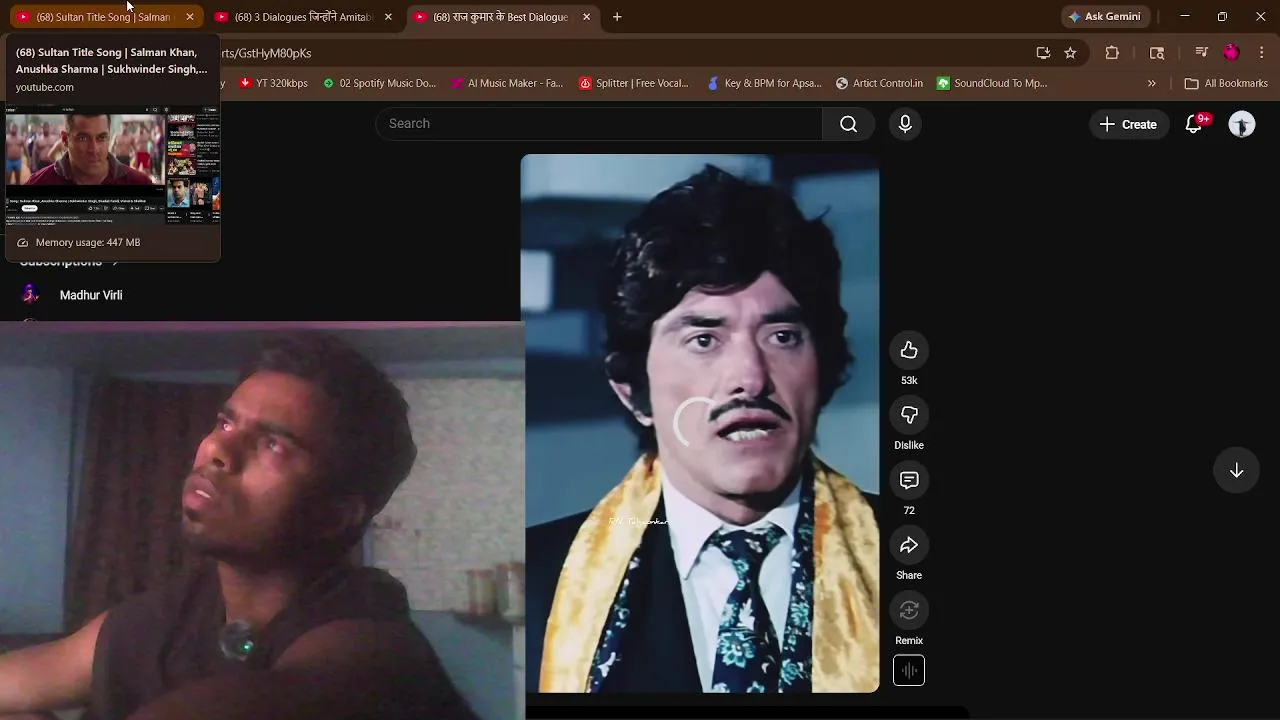Image resolution: width=1280 pixels, height=720 pixels.
Task: Open the Google Lens search icon in toolbar
Action: tap(1157, 53)
